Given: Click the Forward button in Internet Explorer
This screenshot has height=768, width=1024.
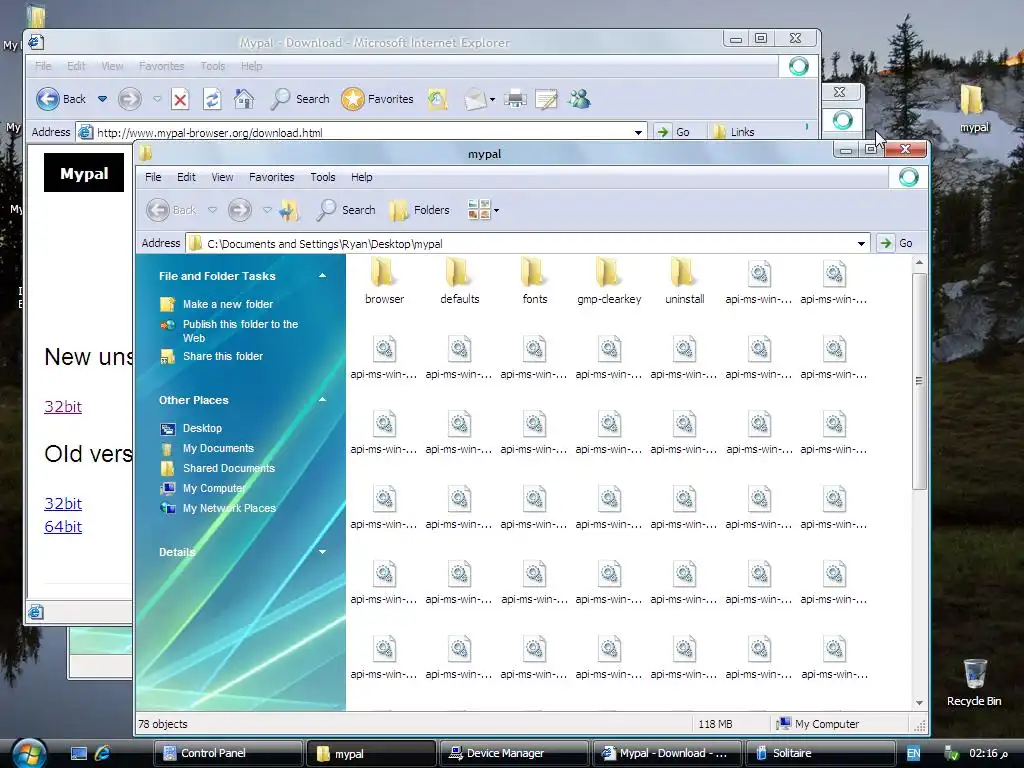Looking at the screenshot, I should point(129,99).
